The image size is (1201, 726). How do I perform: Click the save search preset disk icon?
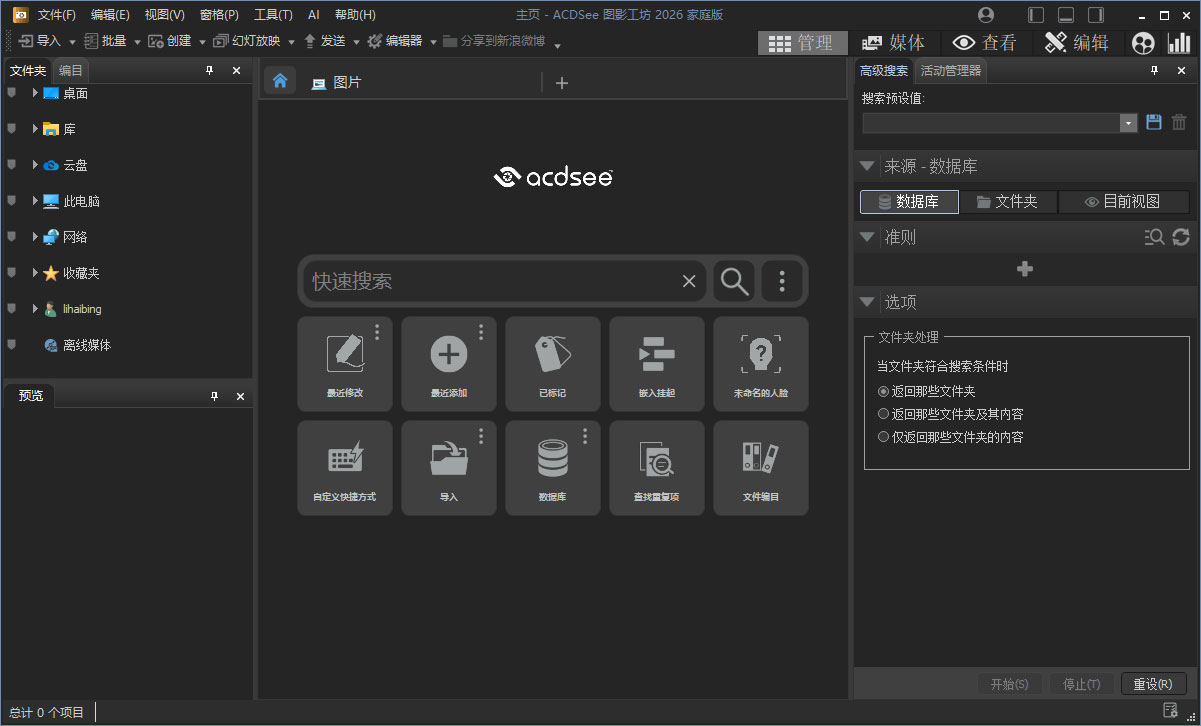[1154, 121]
